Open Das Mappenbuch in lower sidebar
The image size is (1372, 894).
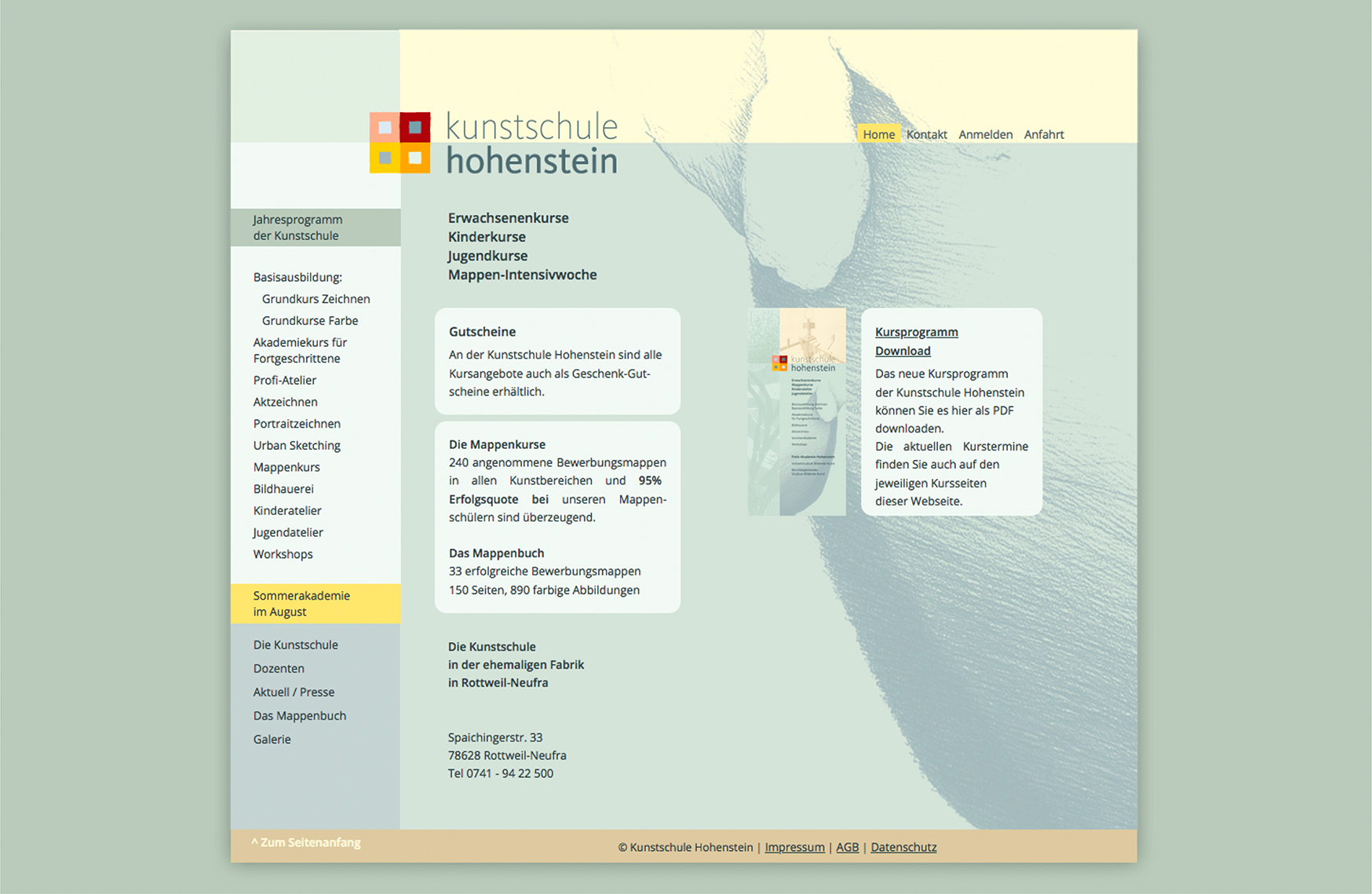click(x=299, y=716)
